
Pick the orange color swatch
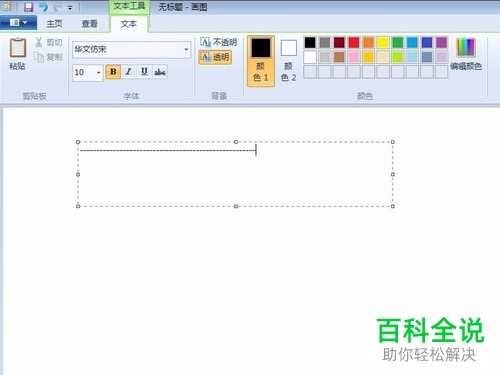pos(368,43)
